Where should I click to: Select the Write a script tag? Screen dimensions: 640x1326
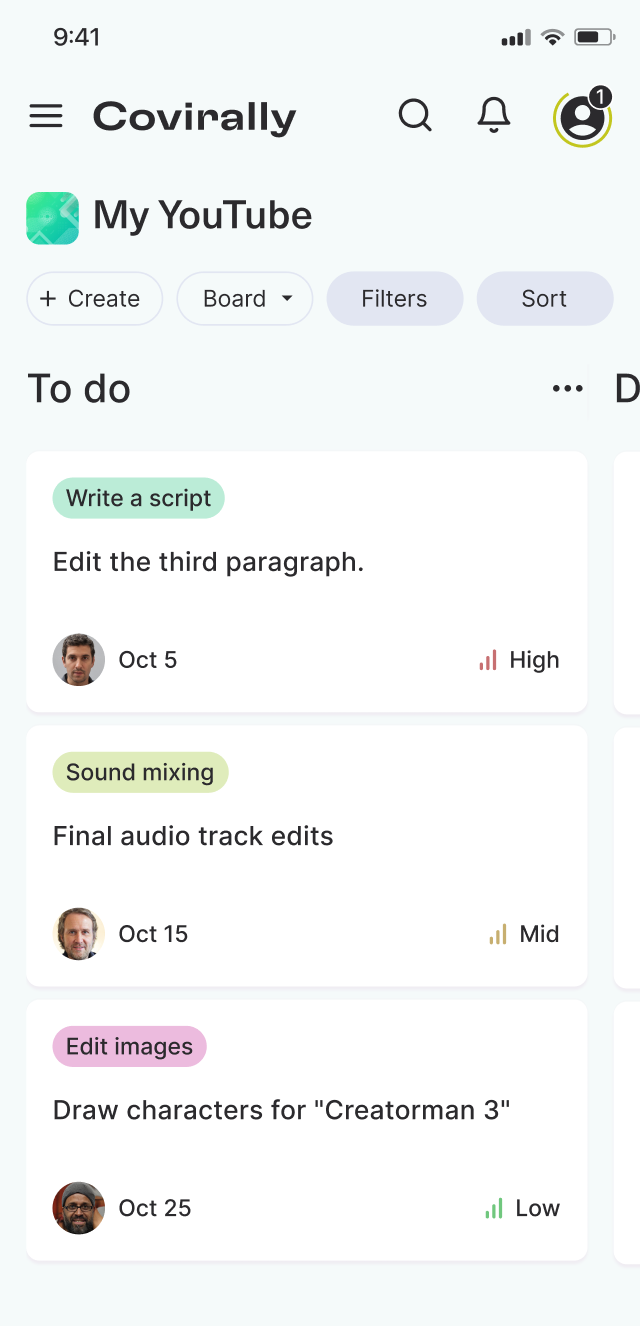[139, 498]
